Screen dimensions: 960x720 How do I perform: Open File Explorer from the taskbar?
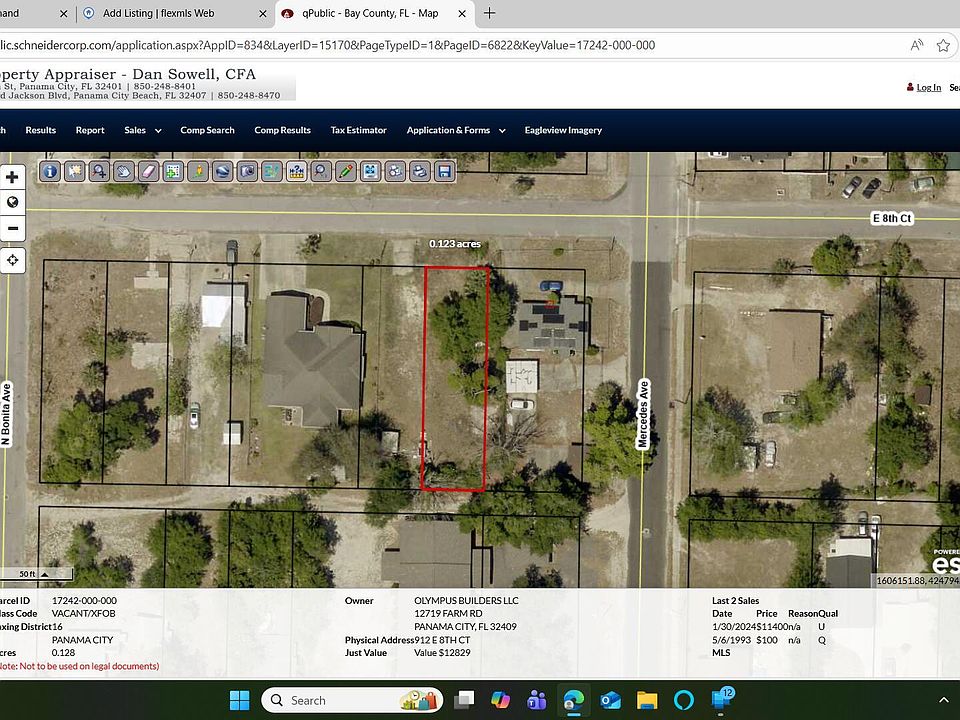click(647, 699)
